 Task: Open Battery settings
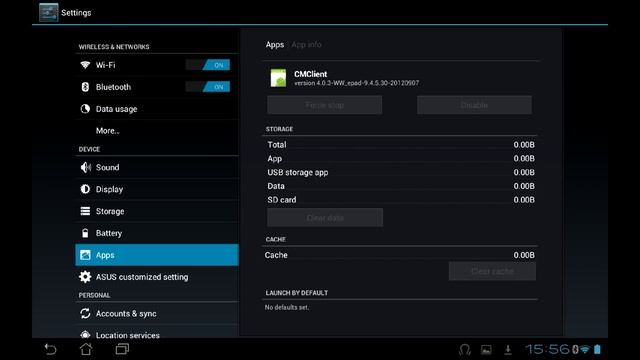point(157,233)
